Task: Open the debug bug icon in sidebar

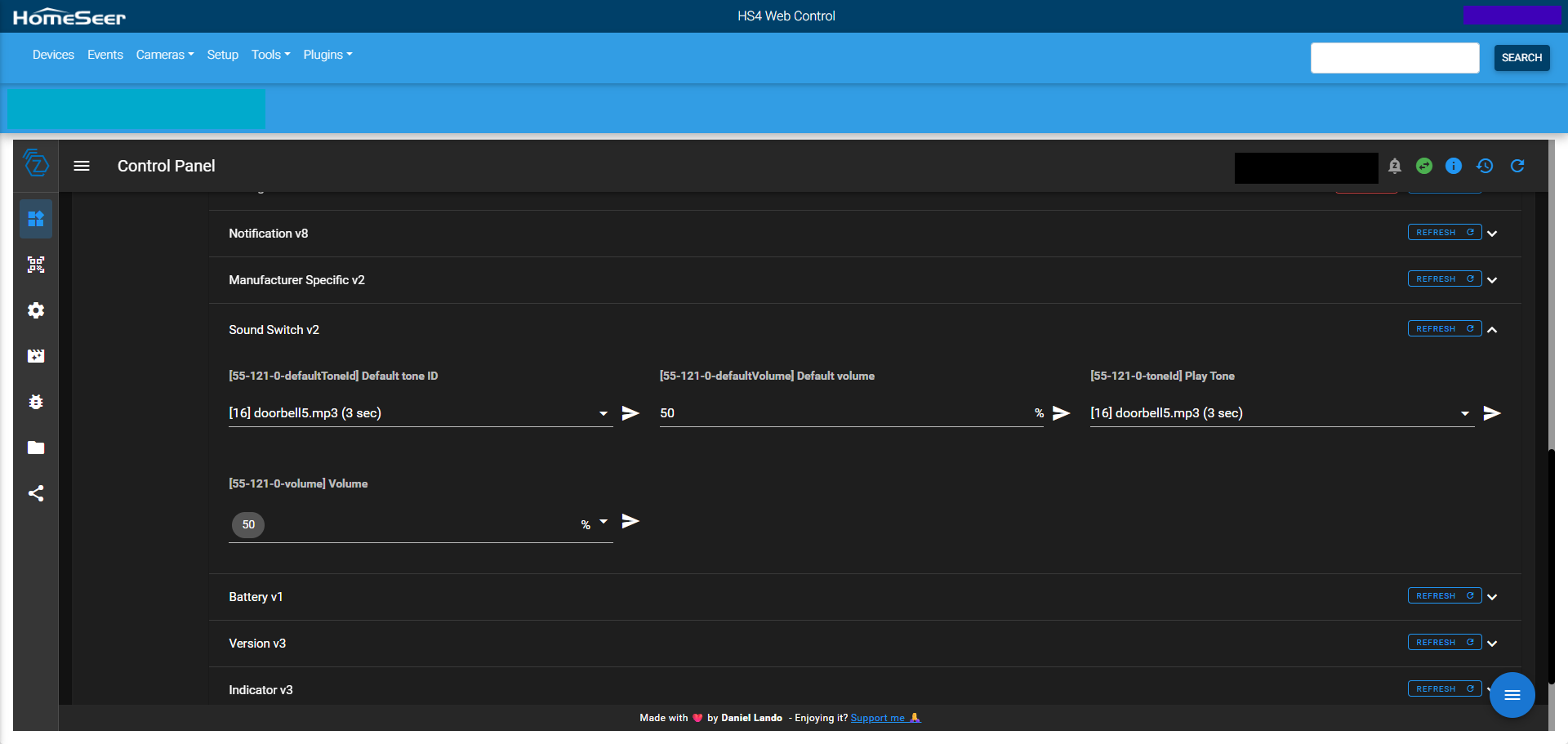Action: coord(36,402)
